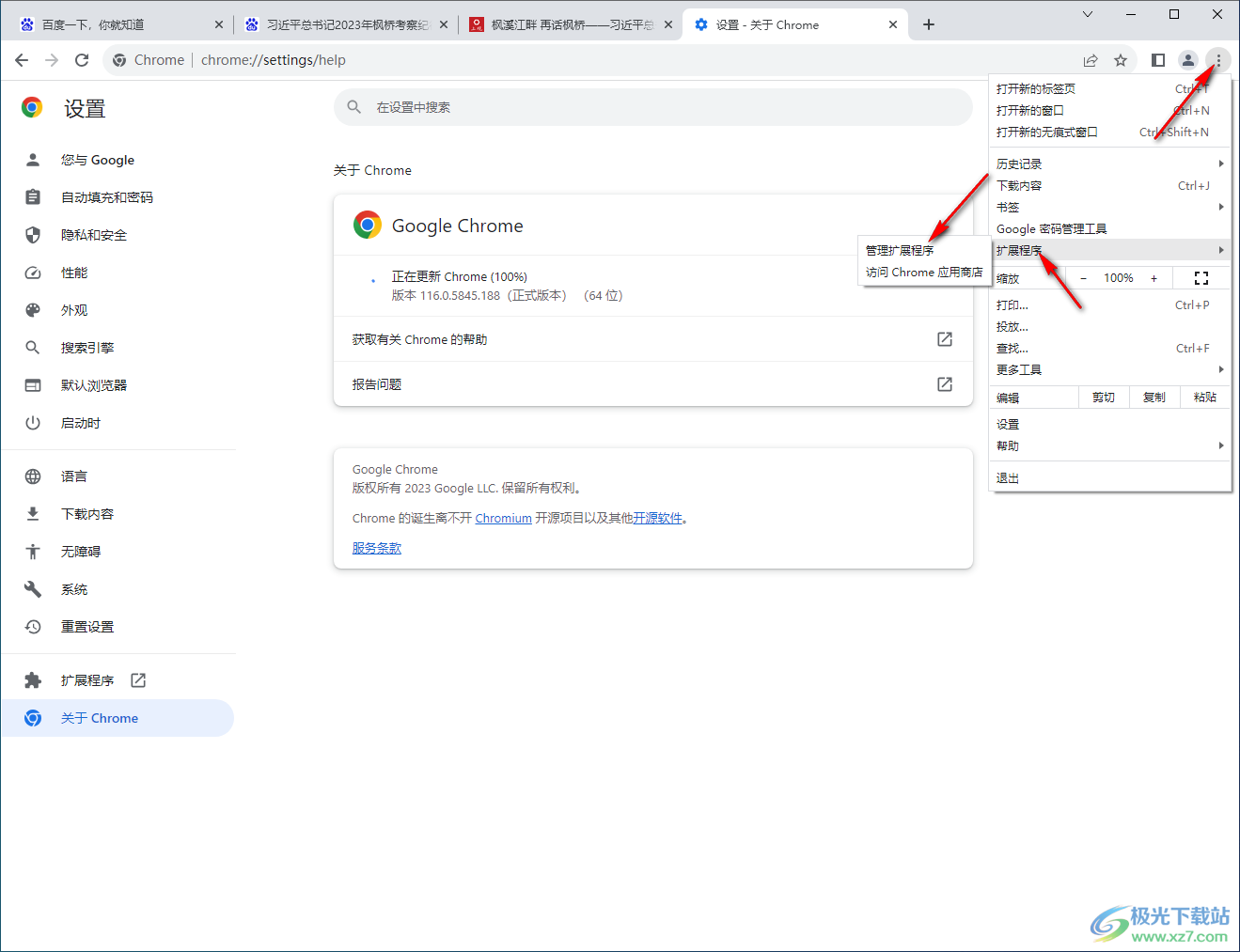
Task: Expand the 帮助 submenu
Action: (x=1110, y=445)
